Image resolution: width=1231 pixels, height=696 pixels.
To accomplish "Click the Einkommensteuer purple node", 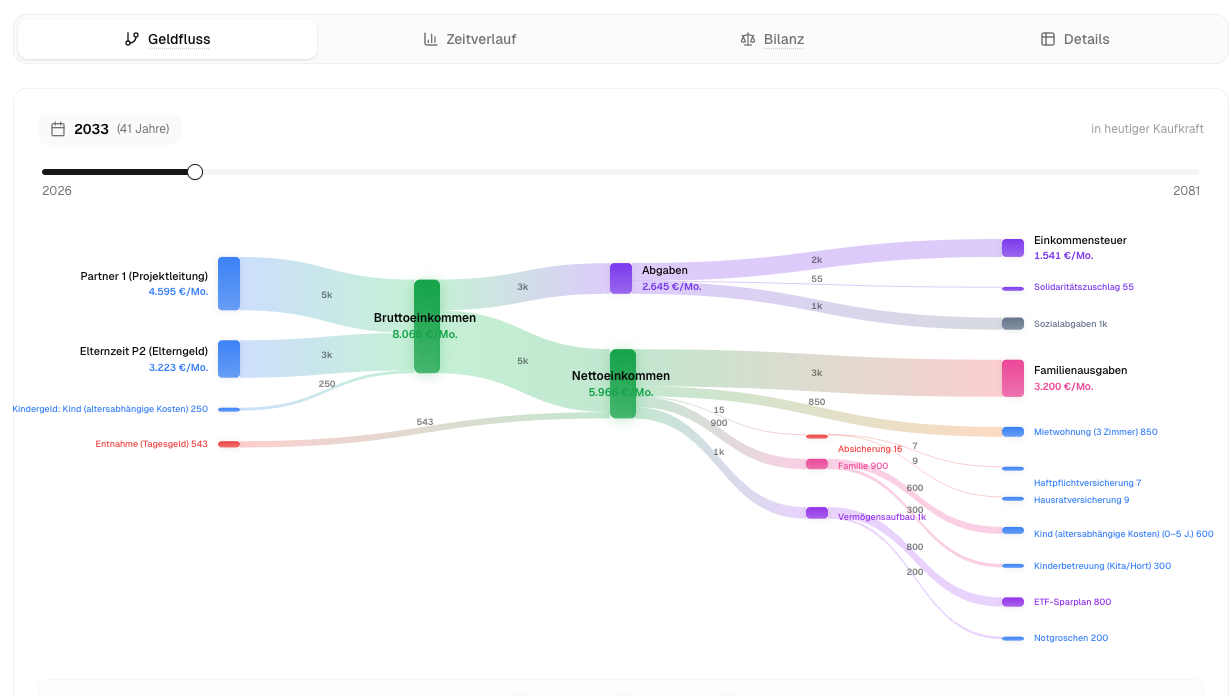I will 1013,248.
